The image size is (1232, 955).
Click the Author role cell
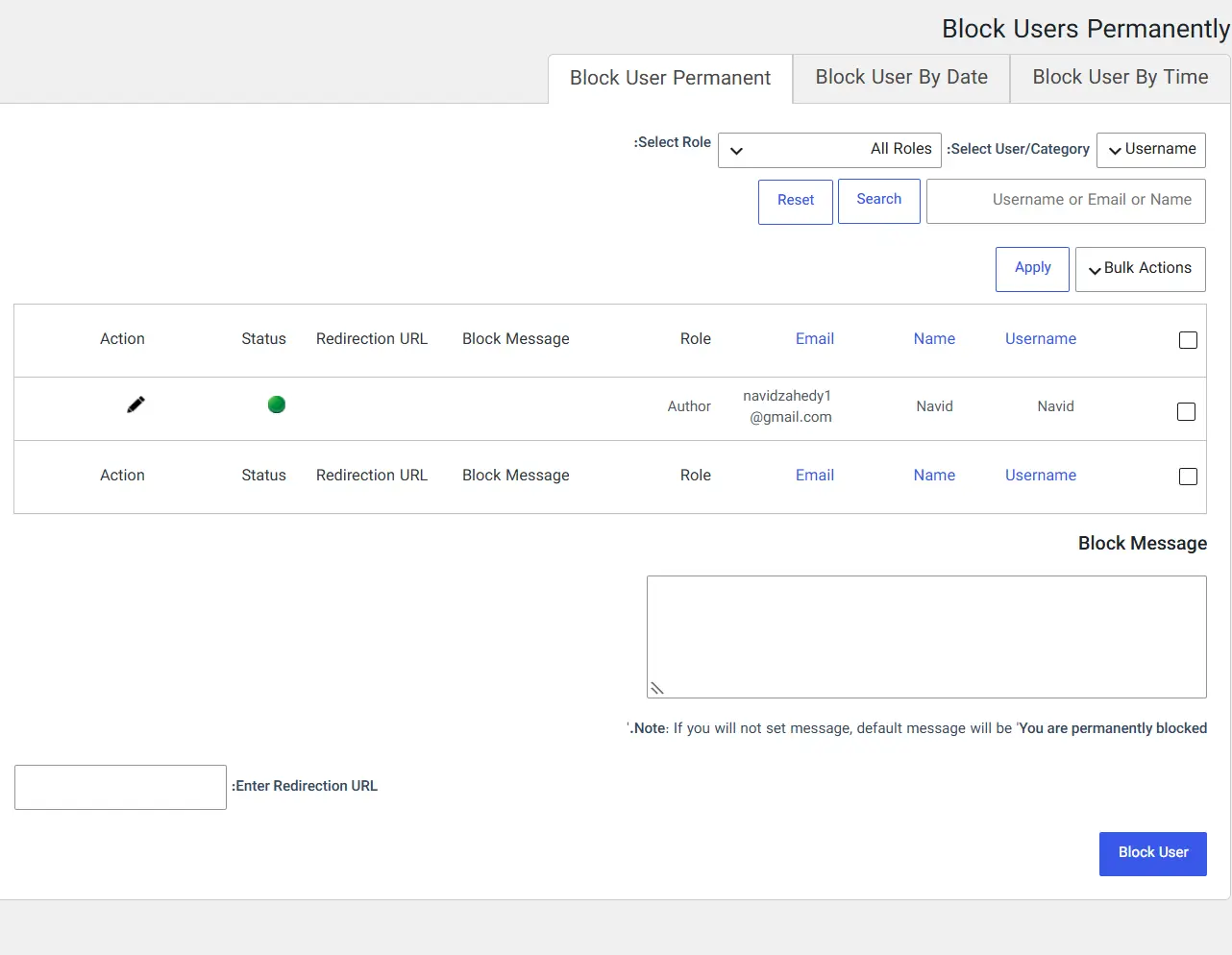[x=689, y=406]
